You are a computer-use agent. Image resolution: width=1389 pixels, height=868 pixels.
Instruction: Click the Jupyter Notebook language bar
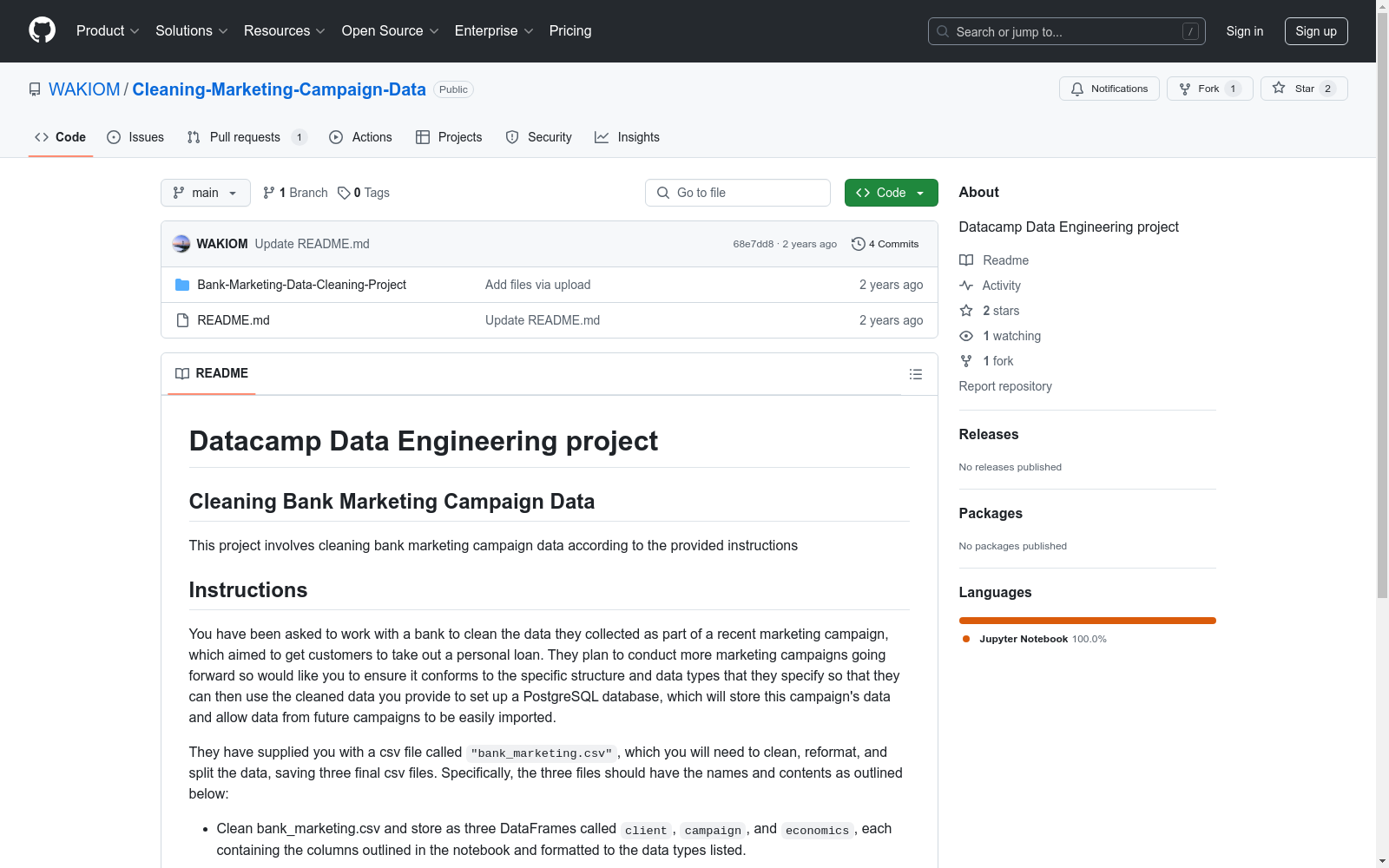point(1088,621)
